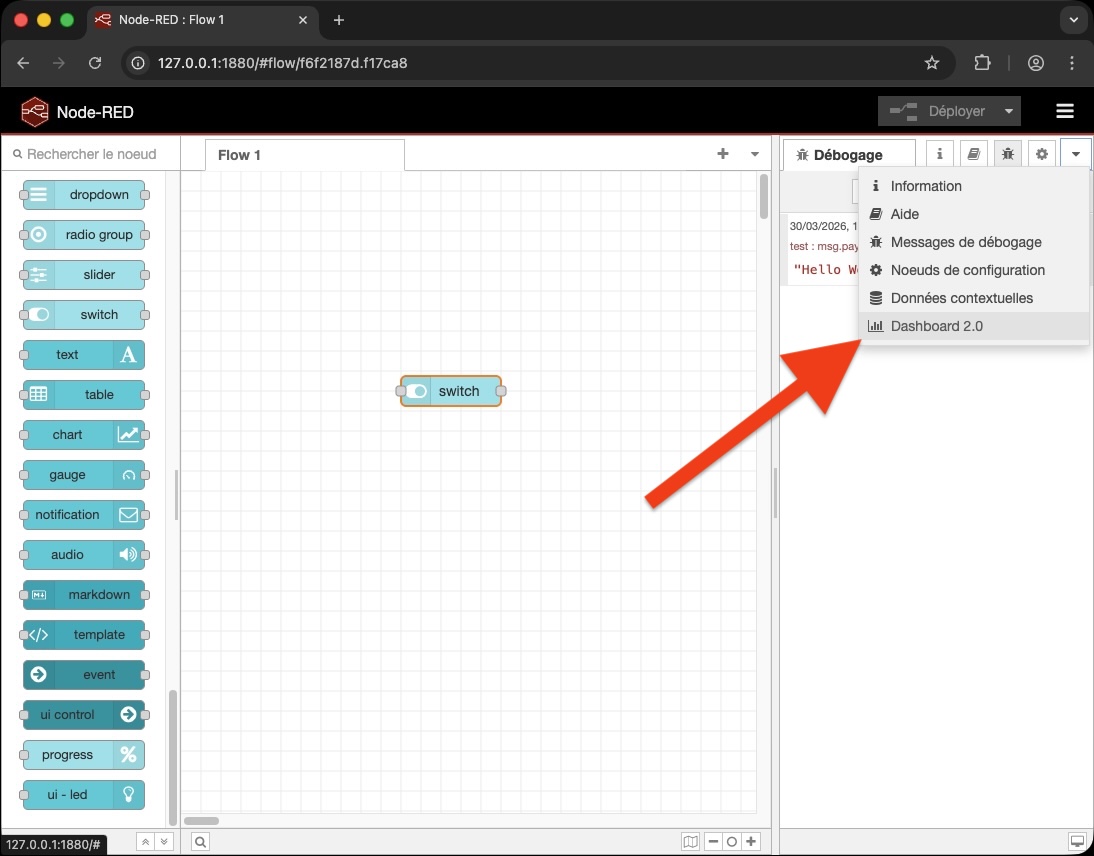Open the main hamburger menu
This screenshot has width=1094, height=856.
(1064, 111)
